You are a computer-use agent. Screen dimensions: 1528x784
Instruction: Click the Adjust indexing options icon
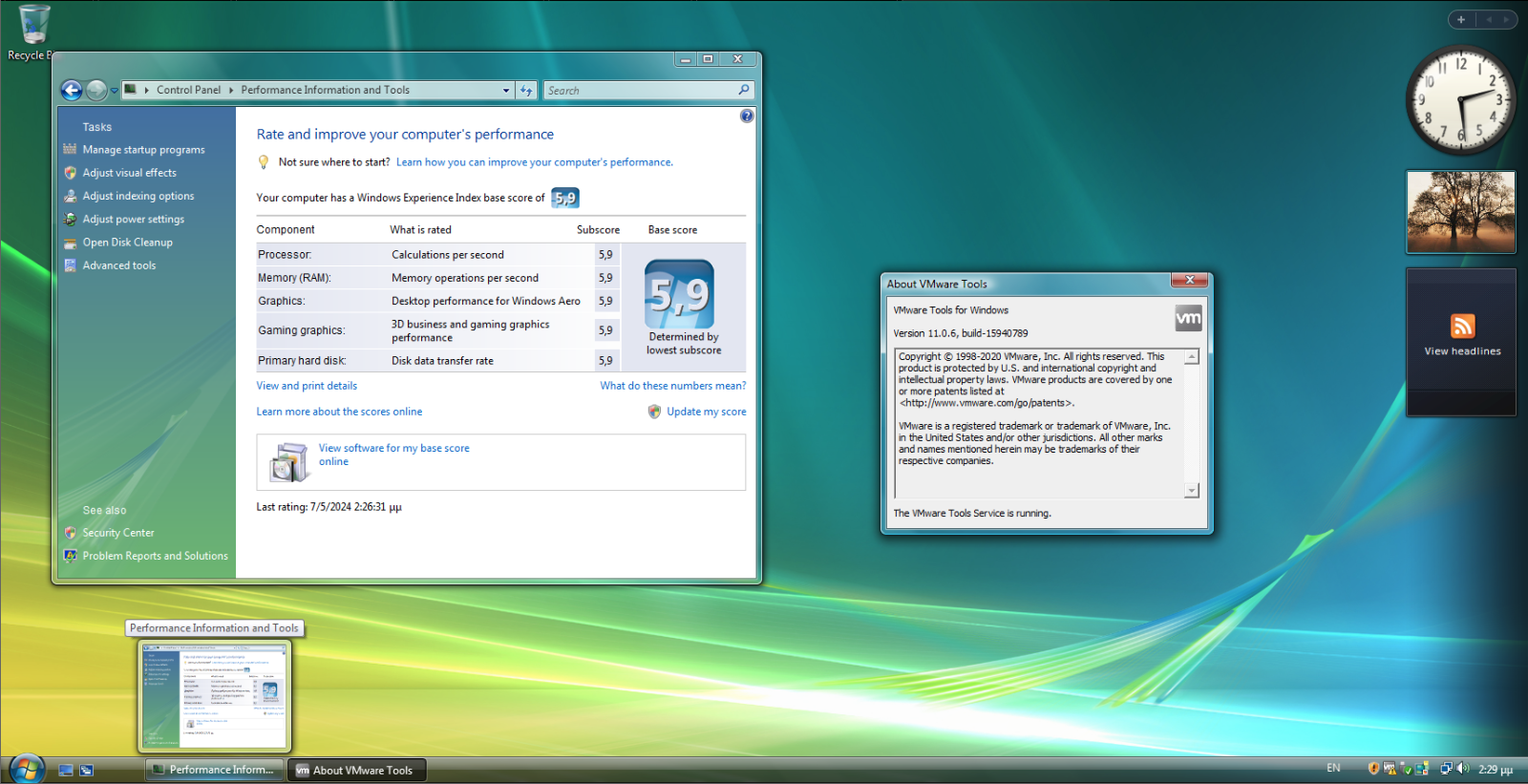(x=70, y=196)
